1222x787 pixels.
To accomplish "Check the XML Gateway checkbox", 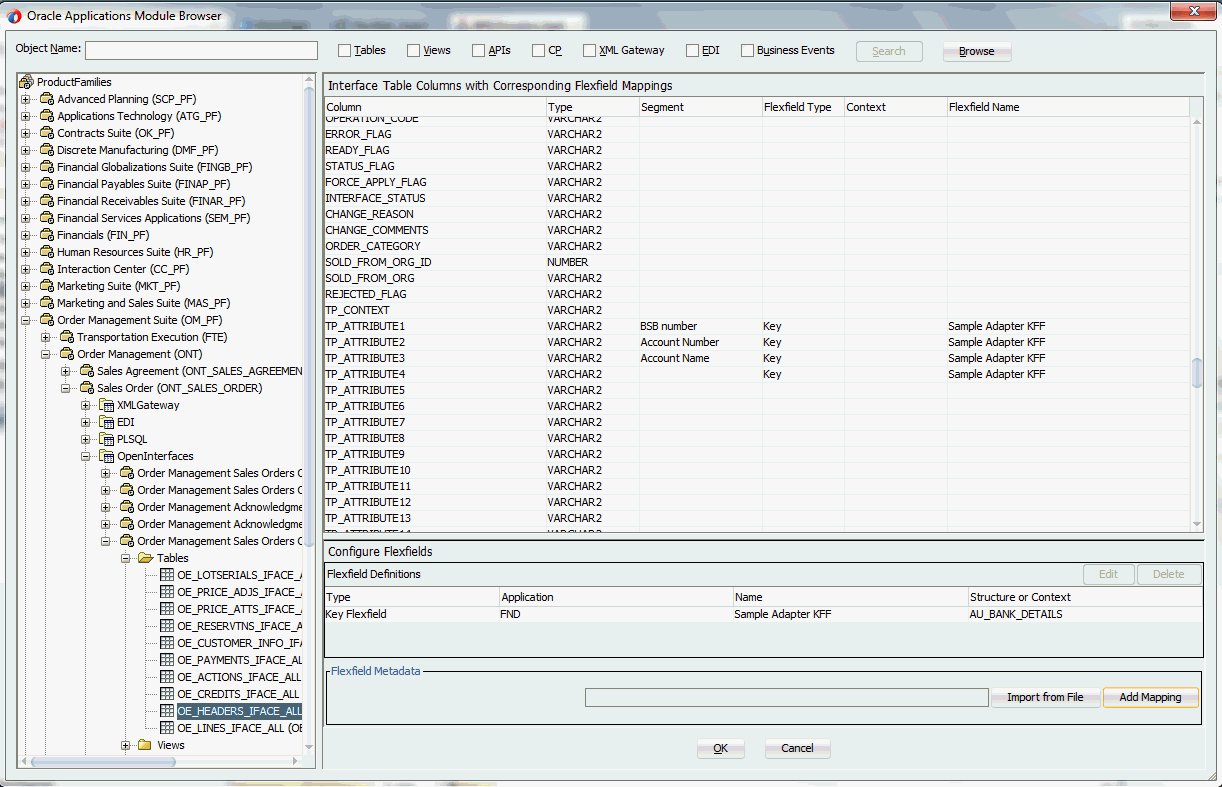I will pos(589,51).
